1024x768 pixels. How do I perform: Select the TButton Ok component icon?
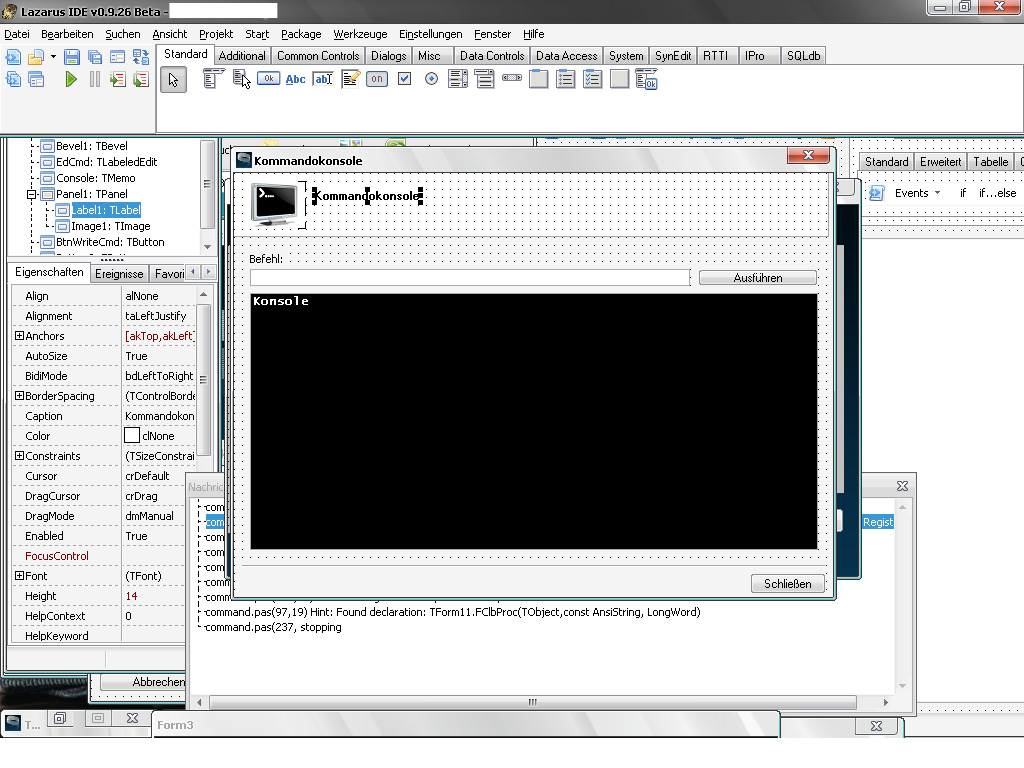(268, 79)
